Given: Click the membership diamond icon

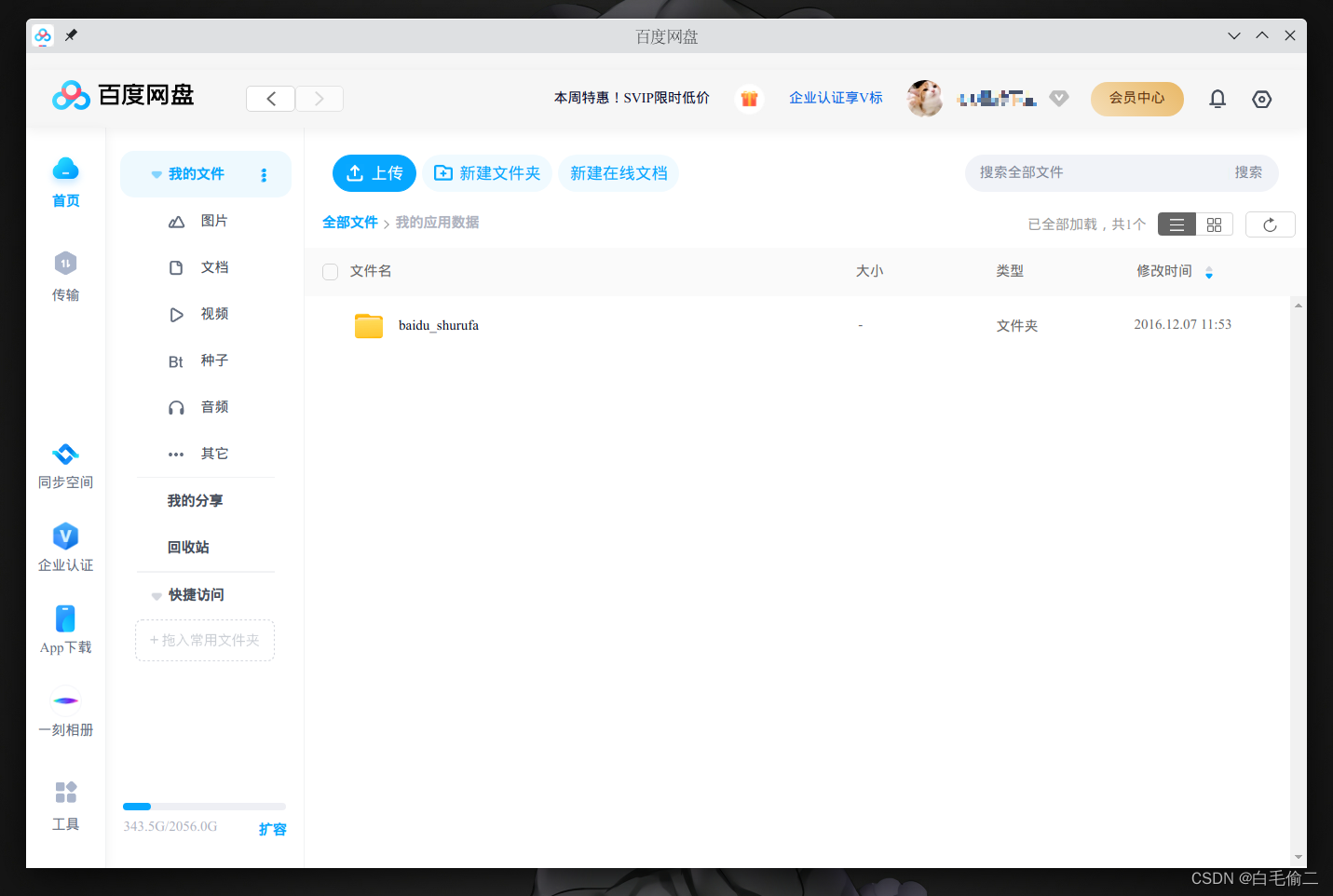Looking at the screenshot, I should click(1059, 98).
